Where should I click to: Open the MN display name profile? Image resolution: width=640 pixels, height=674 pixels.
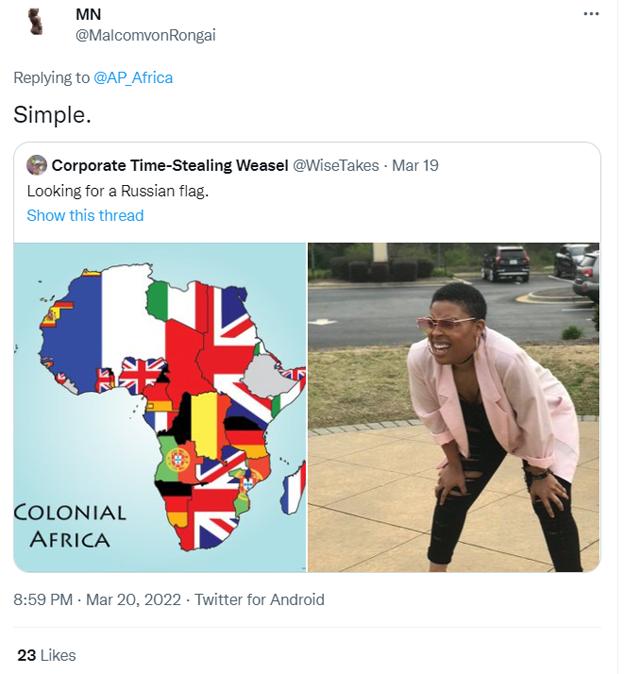click(x=88, y=14)
